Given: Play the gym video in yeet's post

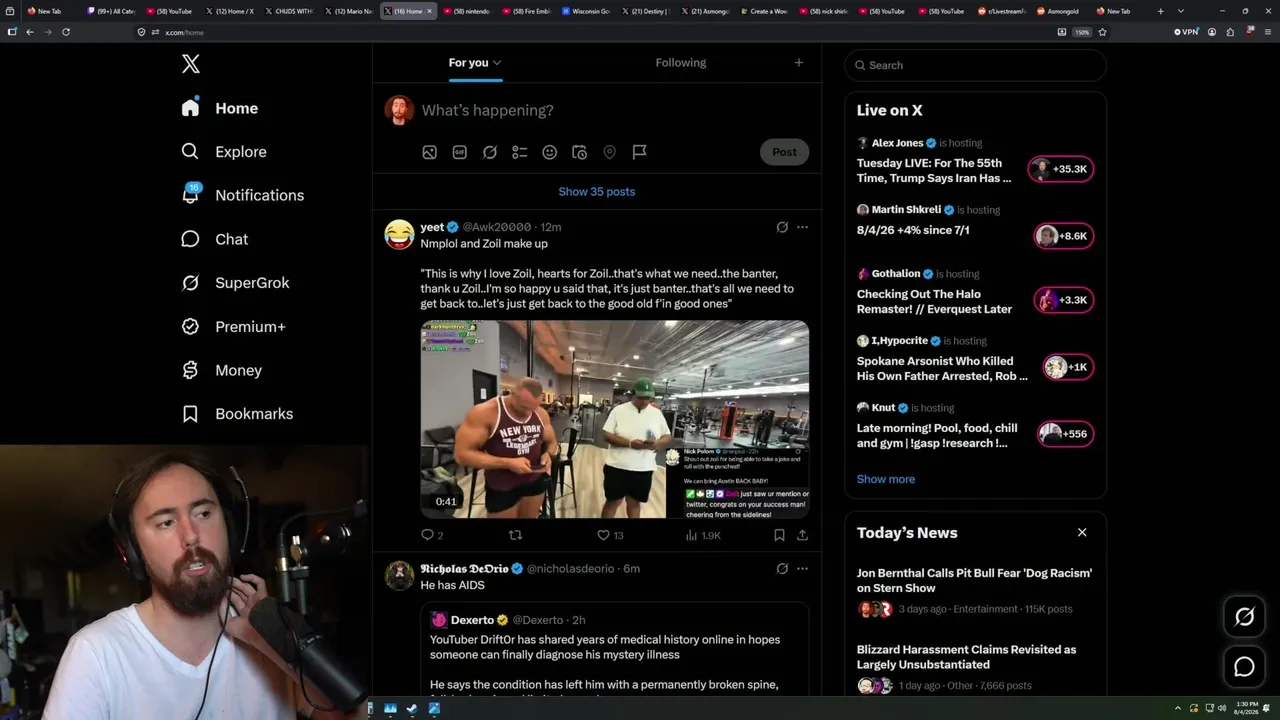Looking at the screenshot, I should pos(615,419).
